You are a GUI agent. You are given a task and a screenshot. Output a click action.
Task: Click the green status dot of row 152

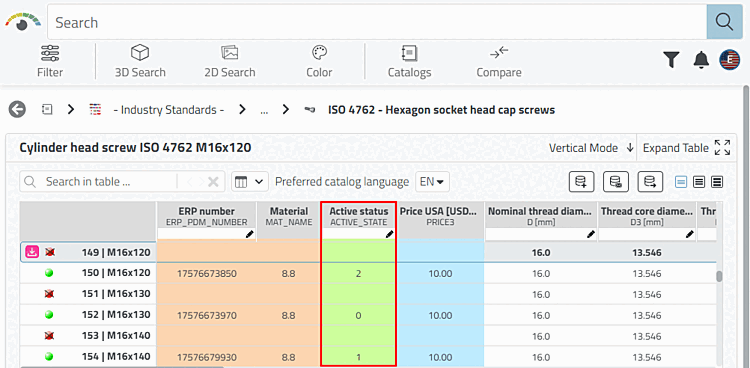click(x=49, y=315)
